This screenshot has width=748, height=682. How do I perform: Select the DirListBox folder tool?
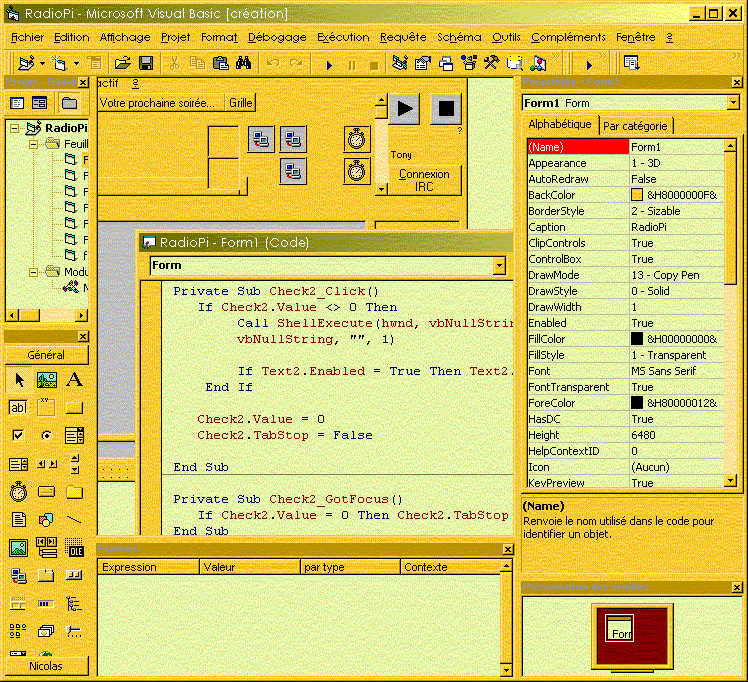pos(74,491)
